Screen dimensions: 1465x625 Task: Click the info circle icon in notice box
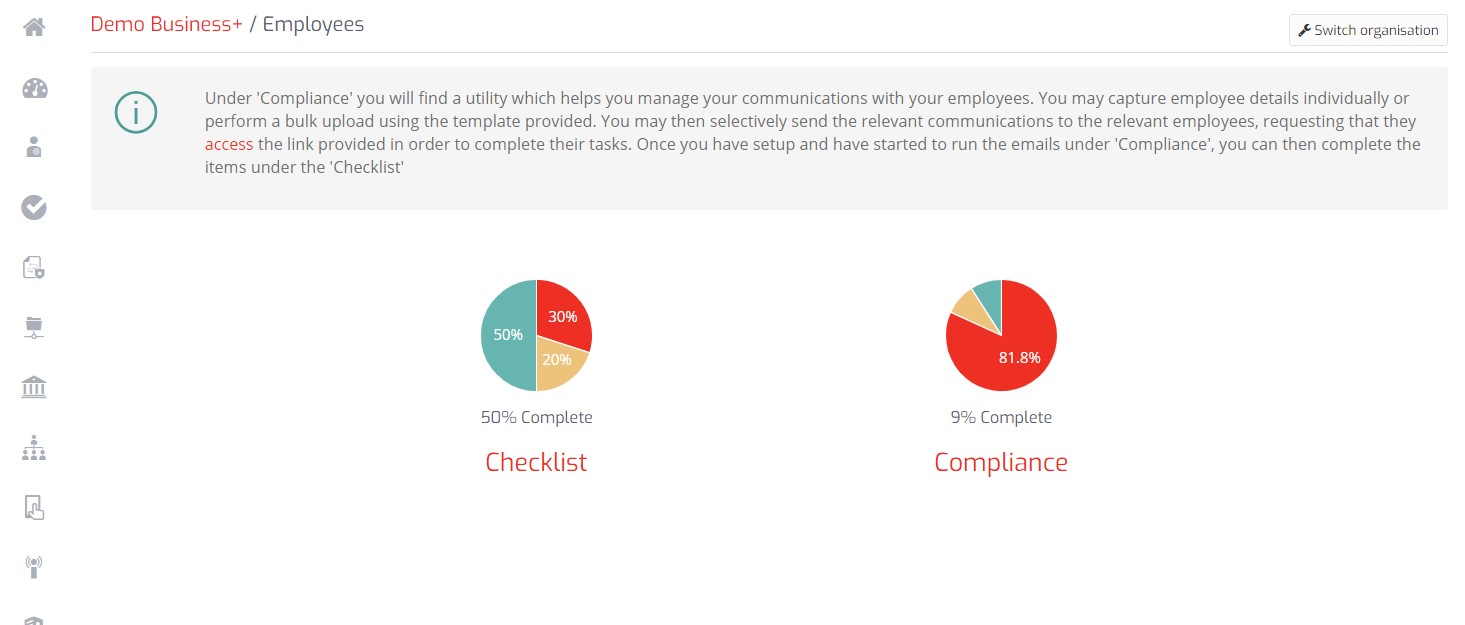[x=136, y=112]
